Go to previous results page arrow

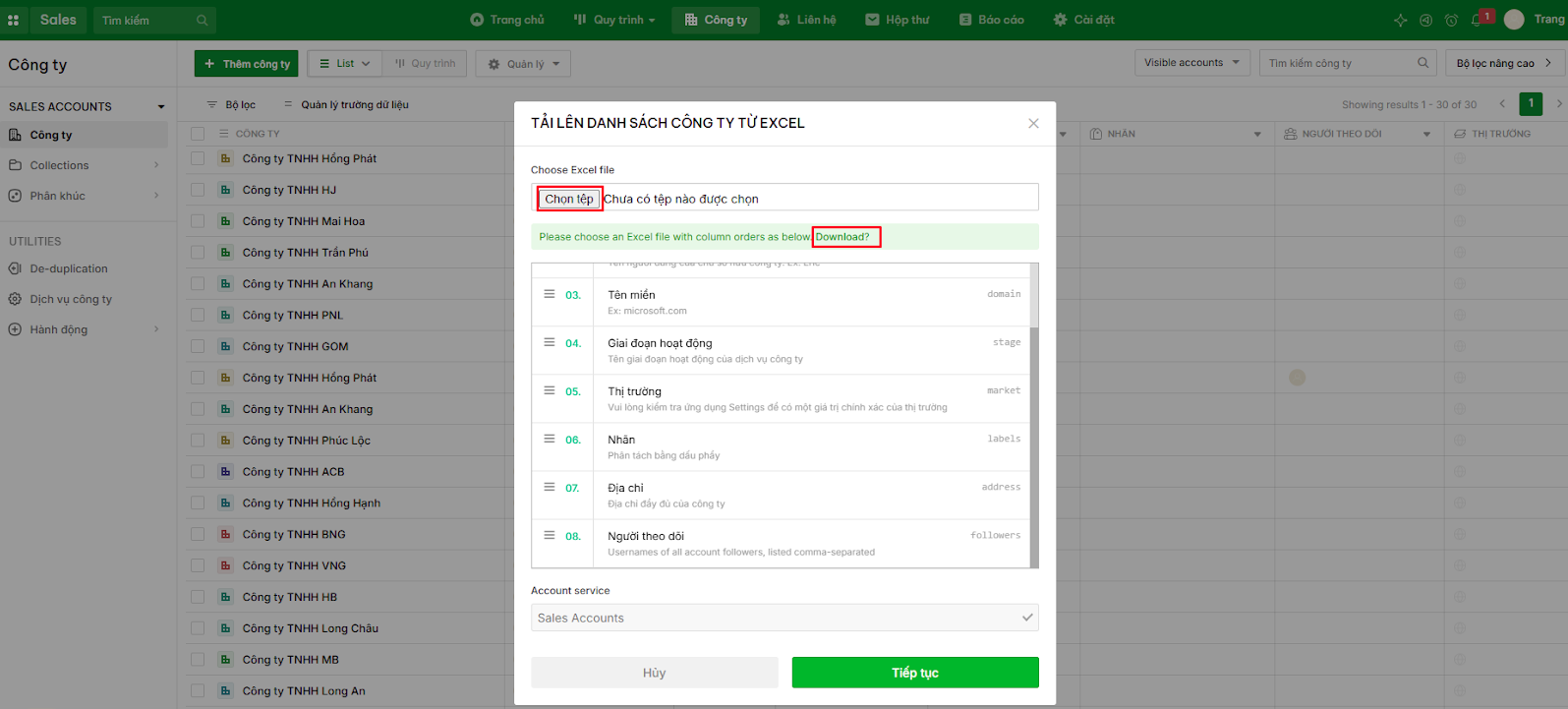pos(1502,104)
